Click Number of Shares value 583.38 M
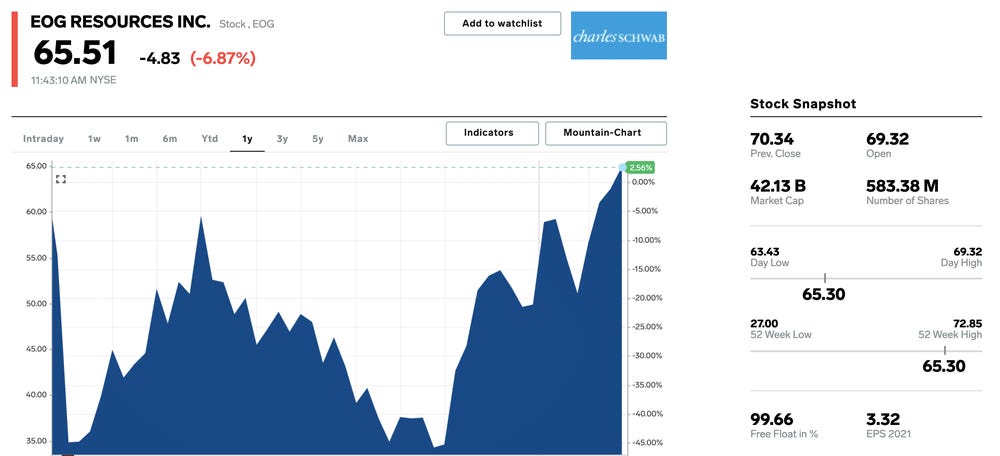 click(x=902, y=186)
